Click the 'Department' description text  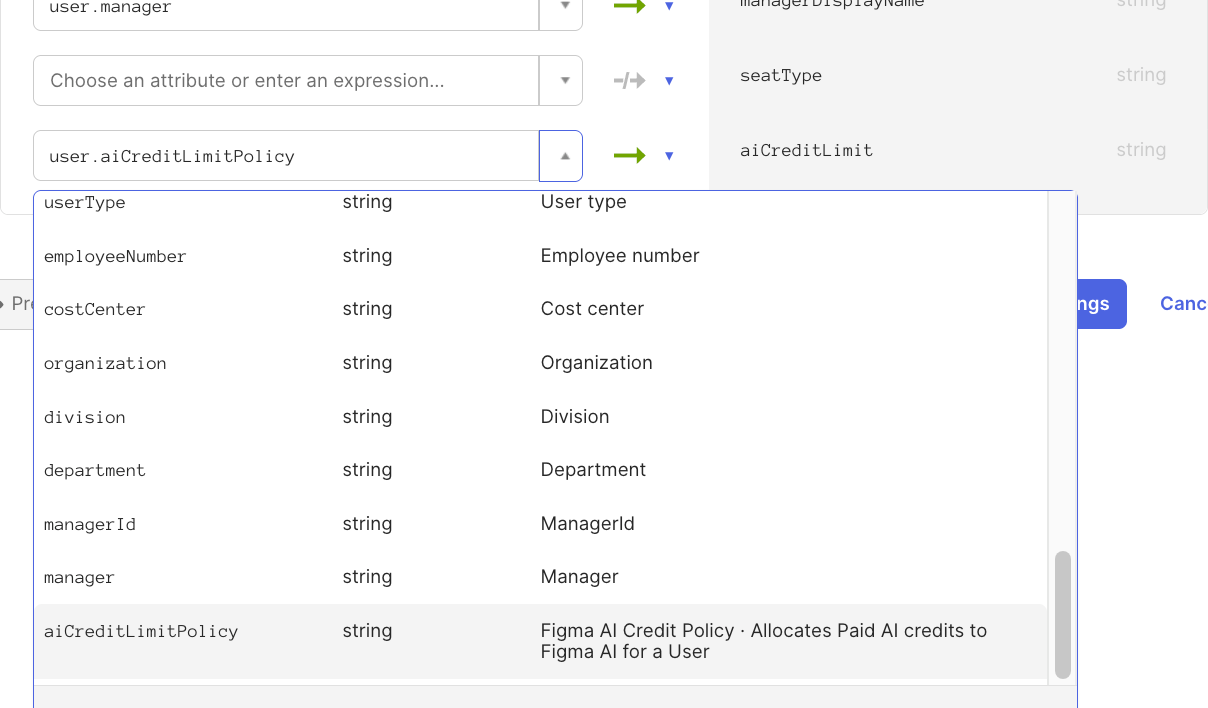(x=593, y=470)
